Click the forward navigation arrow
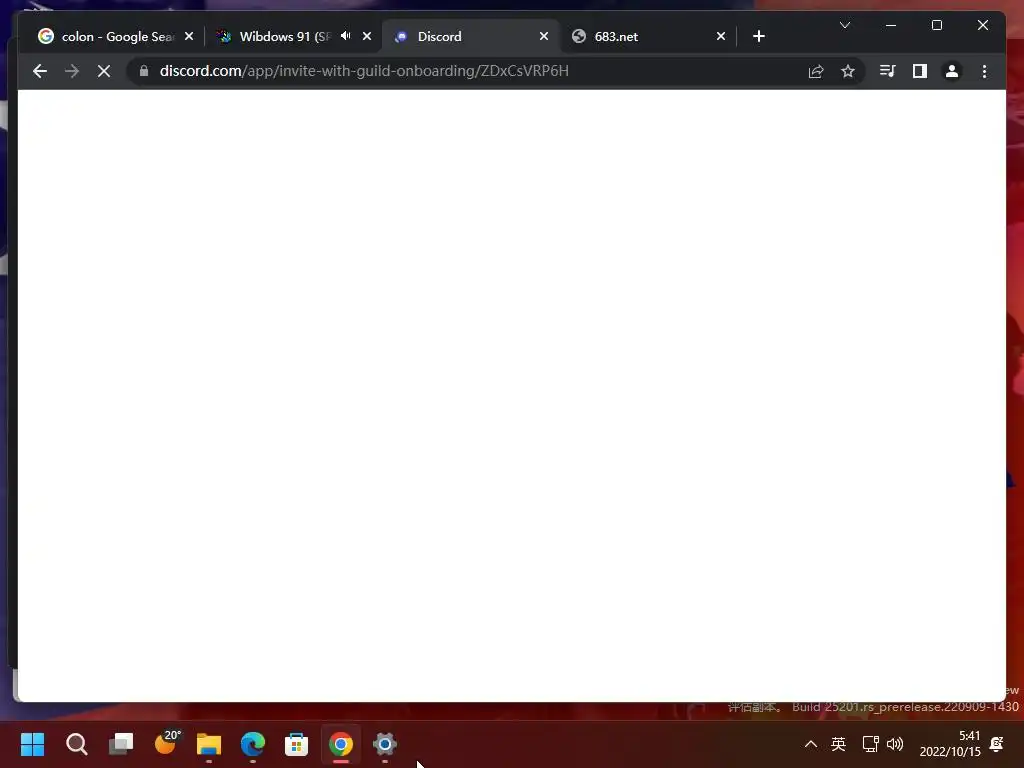 click(x=72, y=71)
